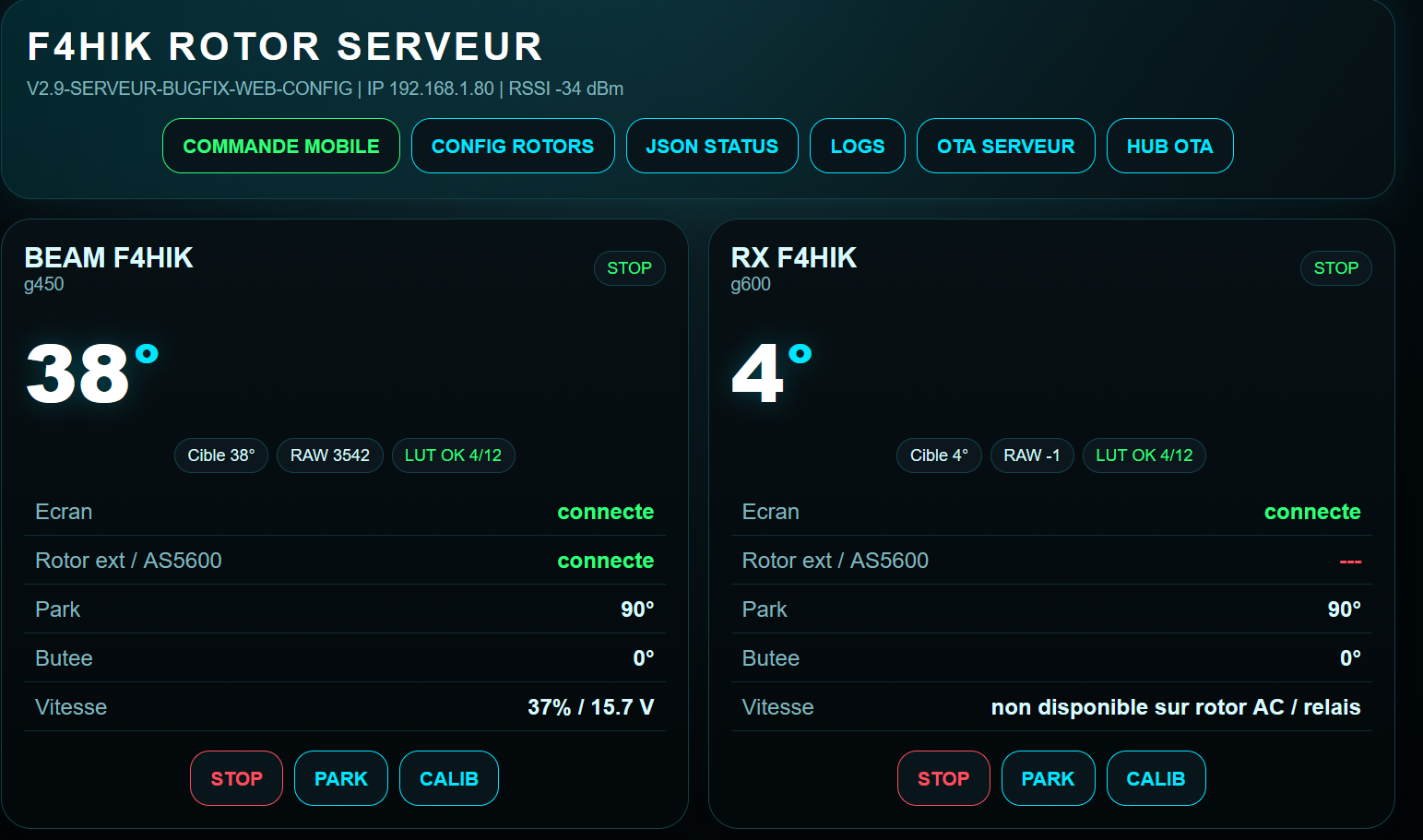Open the COMMANDE MOBILE page

coord(281,146)
